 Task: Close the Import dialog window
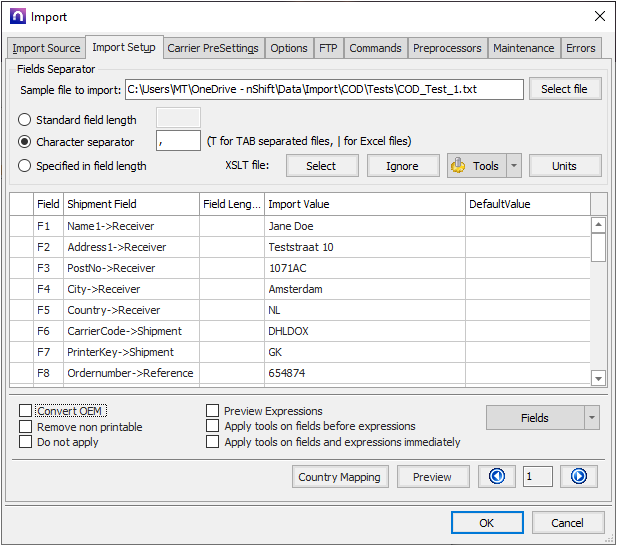click(x=599, y=16)
